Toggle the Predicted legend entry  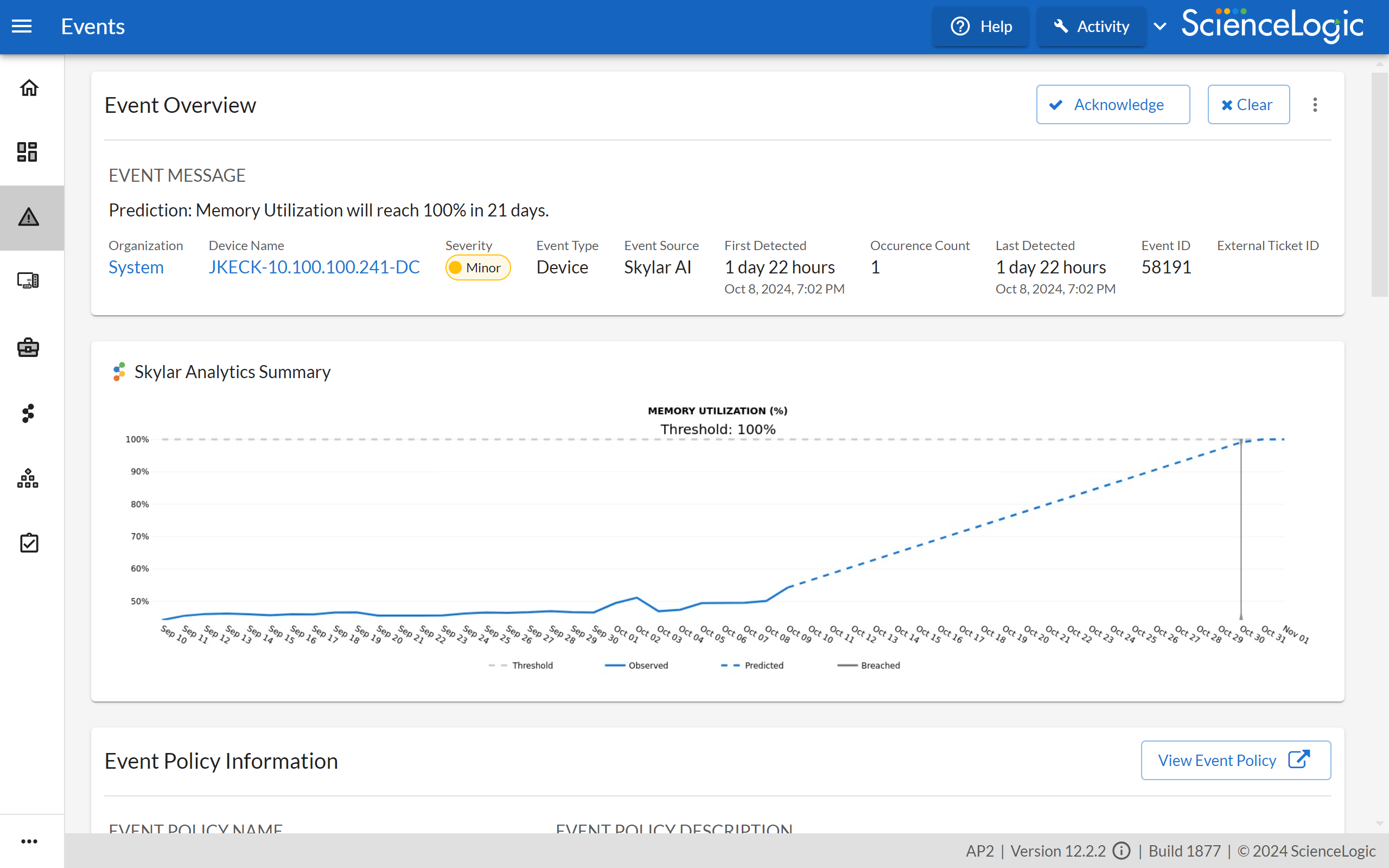point(752,665)
